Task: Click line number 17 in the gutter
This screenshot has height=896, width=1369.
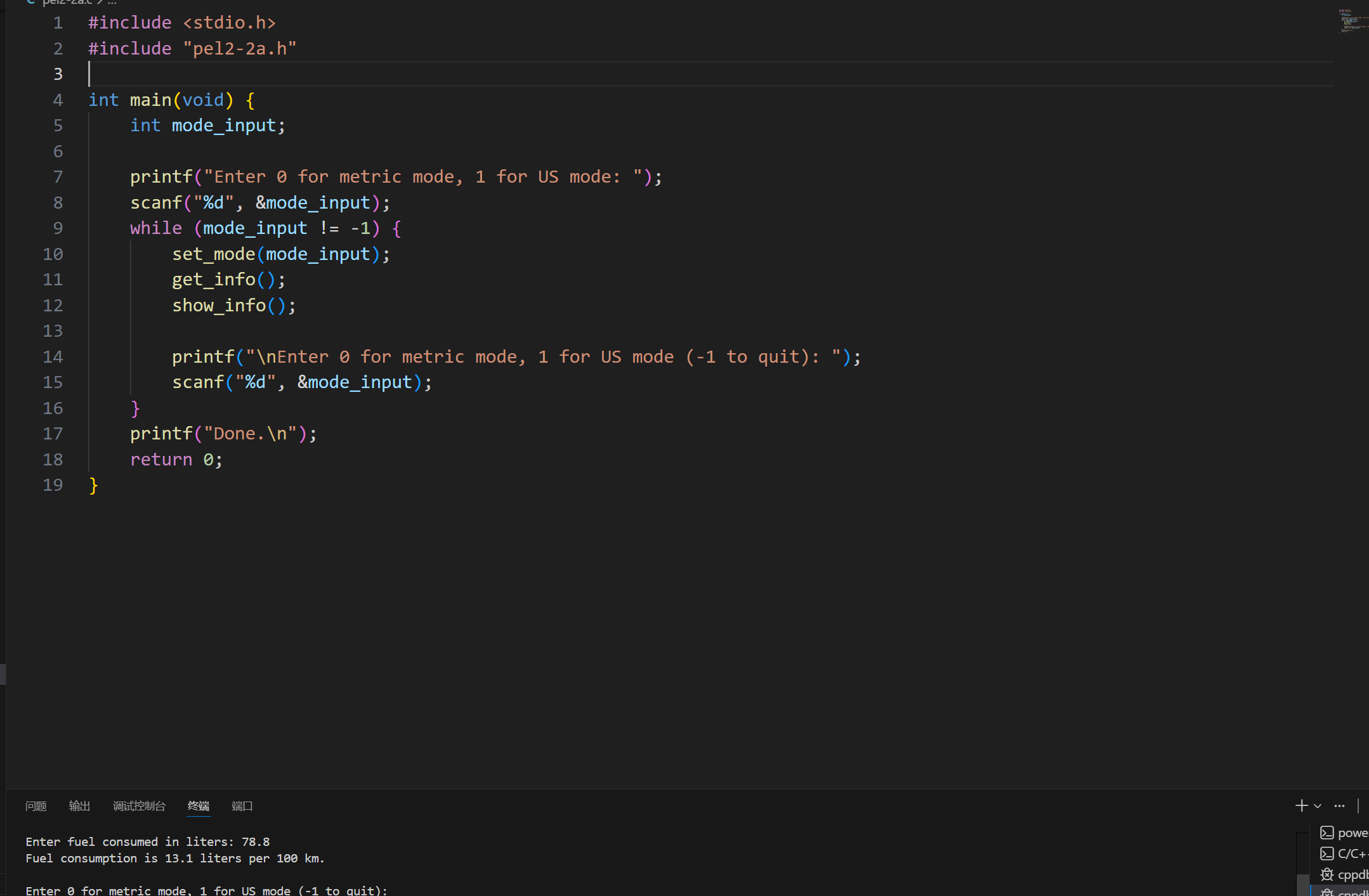Action: pos(53,434)
